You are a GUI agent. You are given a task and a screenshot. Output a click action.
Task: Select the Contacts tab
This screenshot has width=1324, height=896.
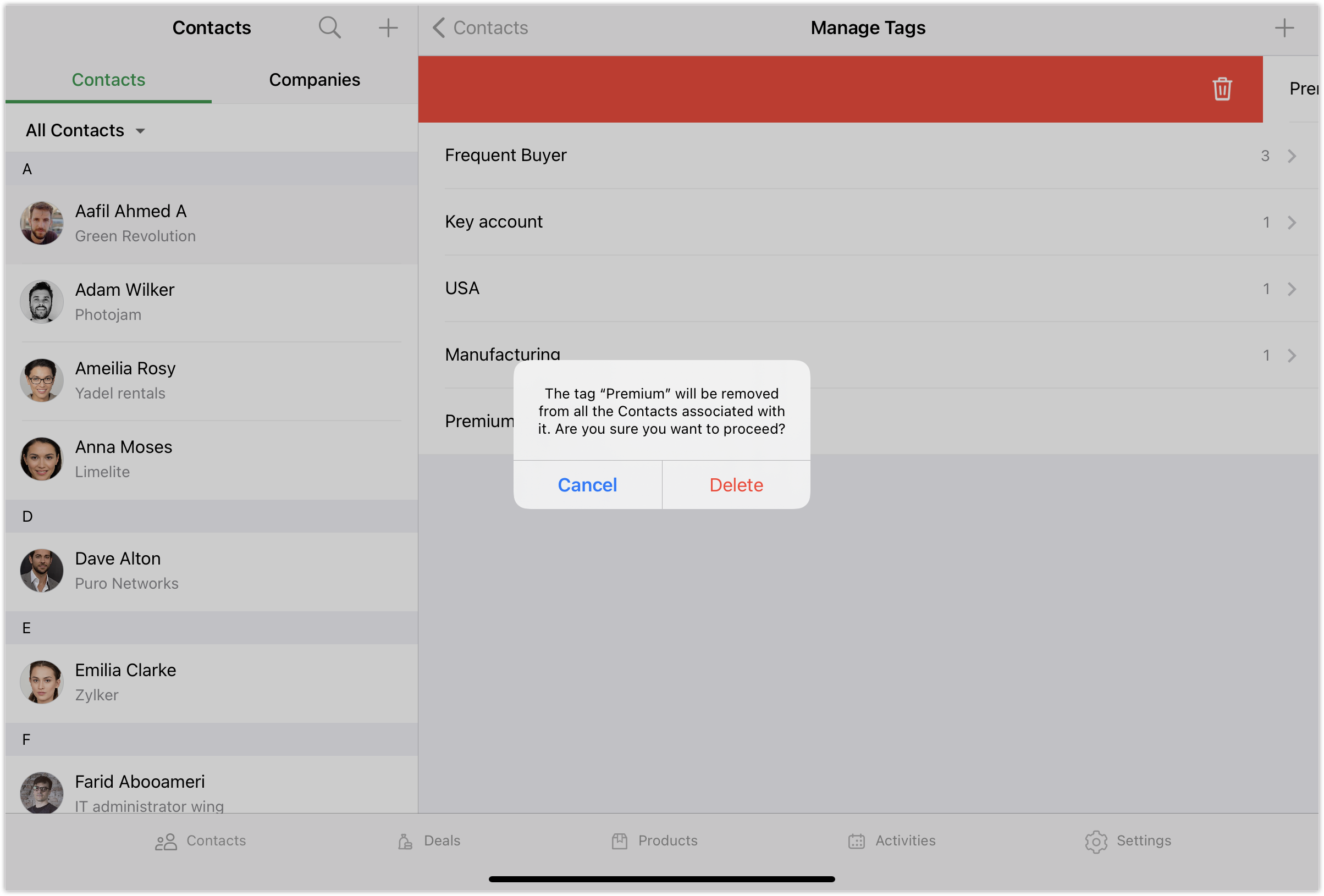108,80
